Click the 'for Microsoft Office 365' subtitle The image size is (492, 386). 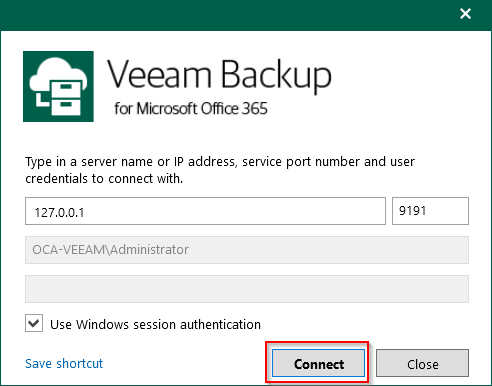[x=191, y=109]
